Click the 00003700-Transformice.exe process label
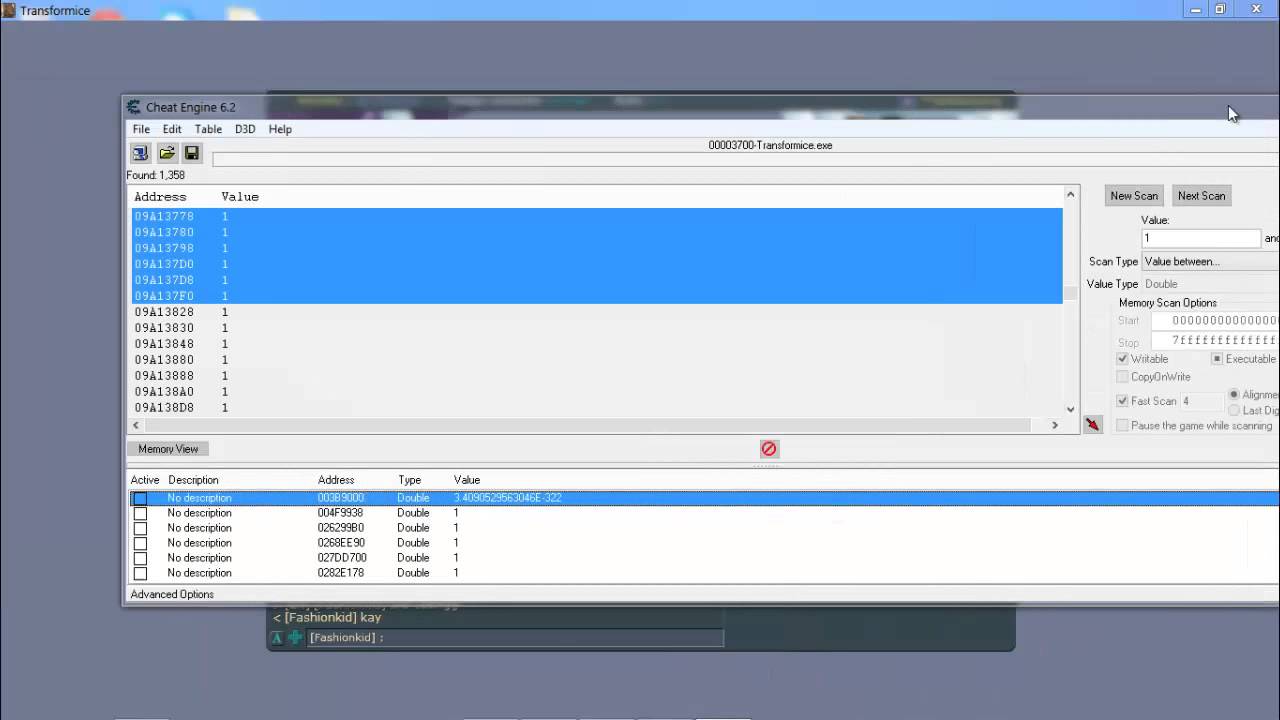Viewport: 1280px width, 720px height. pos(770,145)
